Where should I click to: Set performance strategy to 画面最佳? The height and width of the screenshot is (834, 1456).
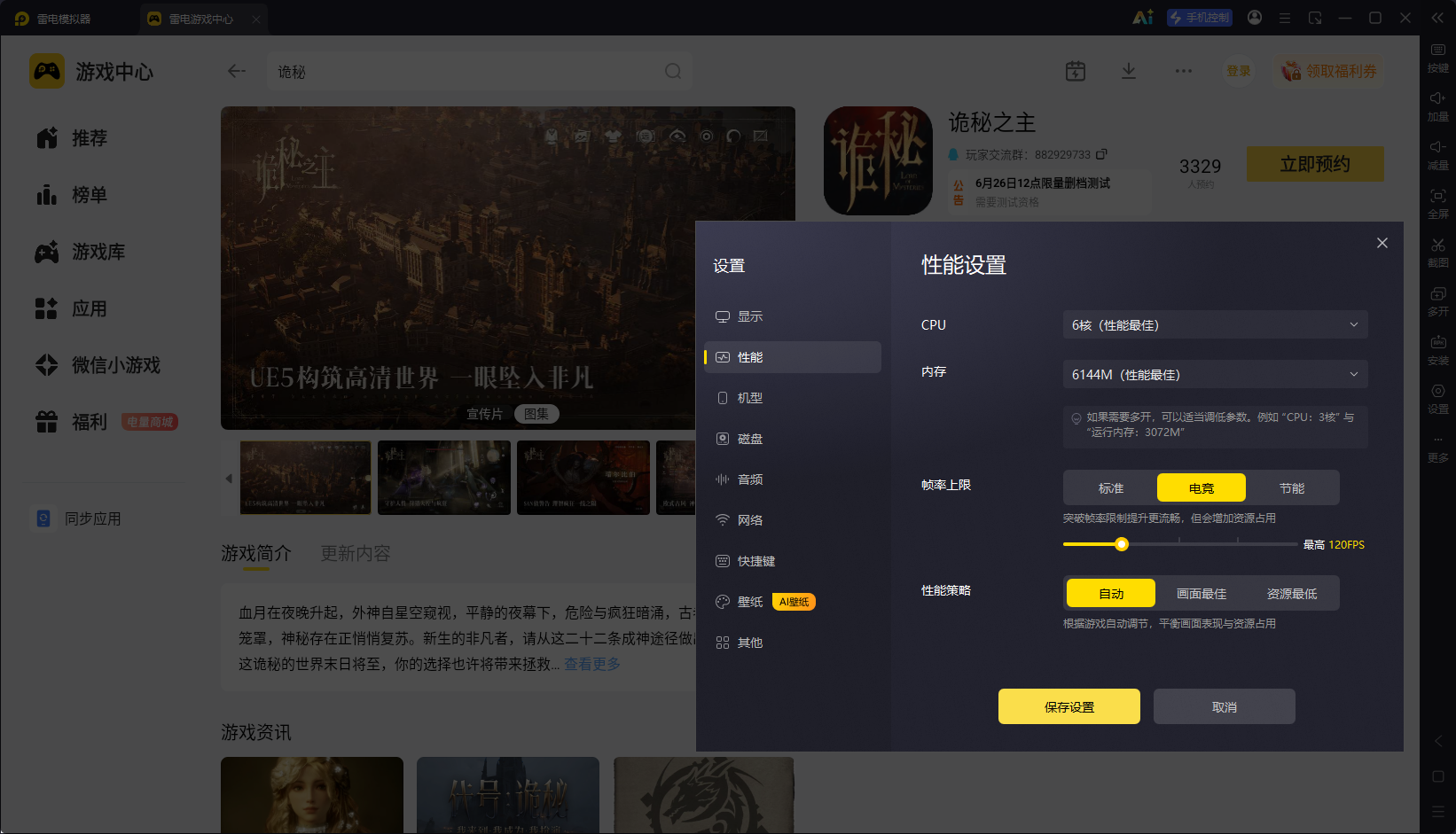[x=1202, y=594]
